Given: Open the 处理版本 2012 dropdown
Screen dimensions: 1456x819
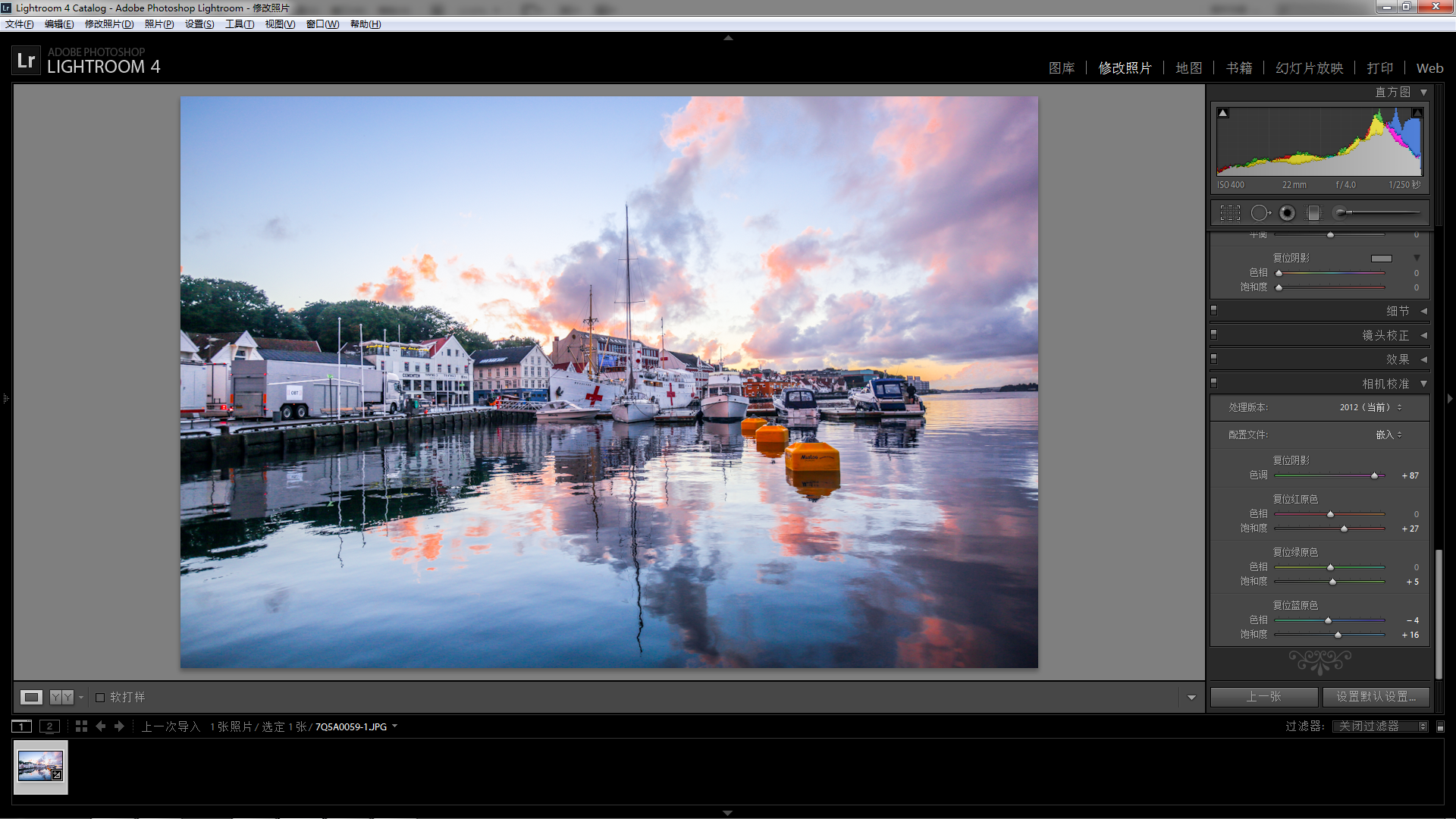Looking at the screenshot, I should [1370, 407].
